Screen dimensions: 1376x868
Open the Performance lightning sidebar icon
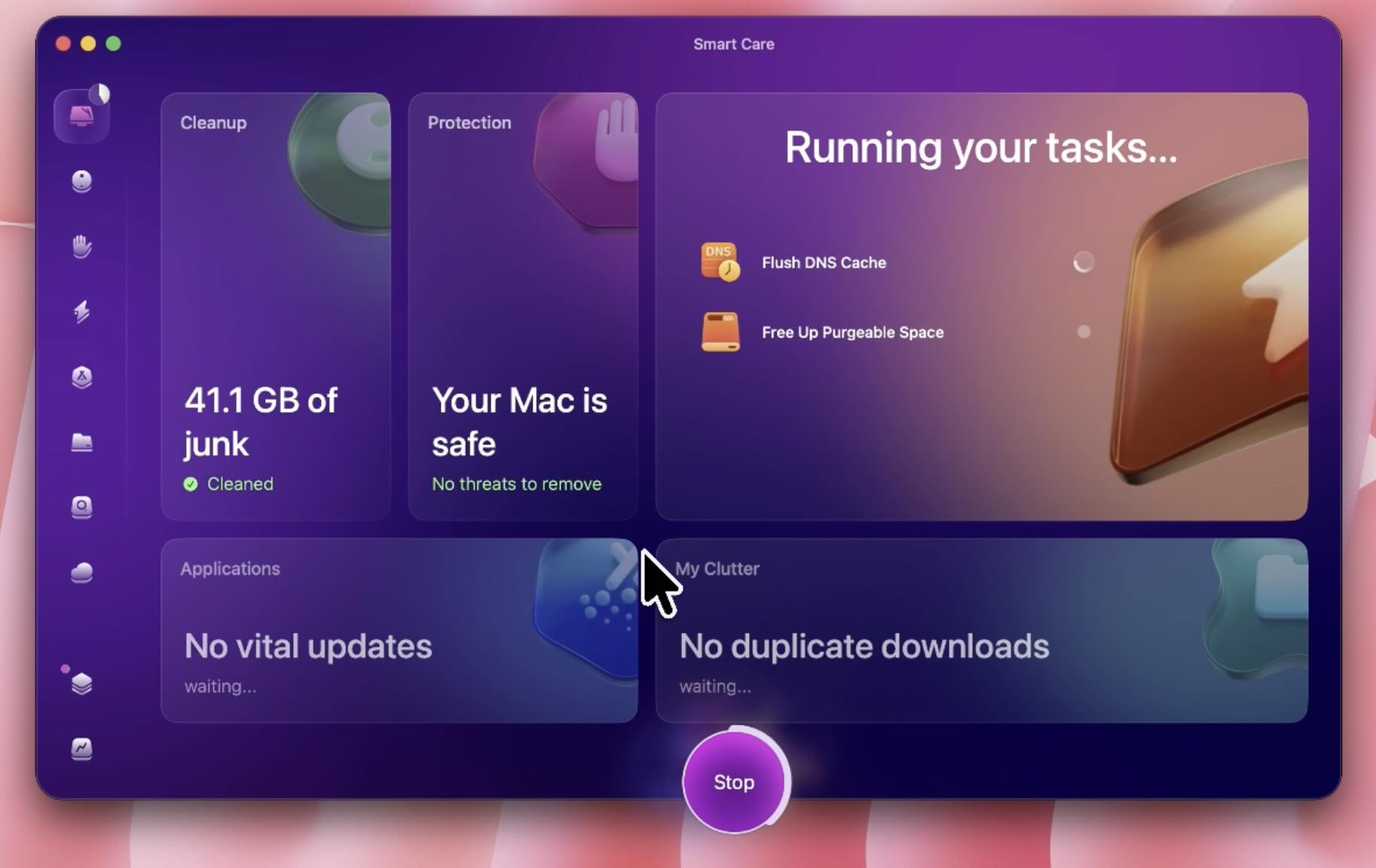(81, 311)
